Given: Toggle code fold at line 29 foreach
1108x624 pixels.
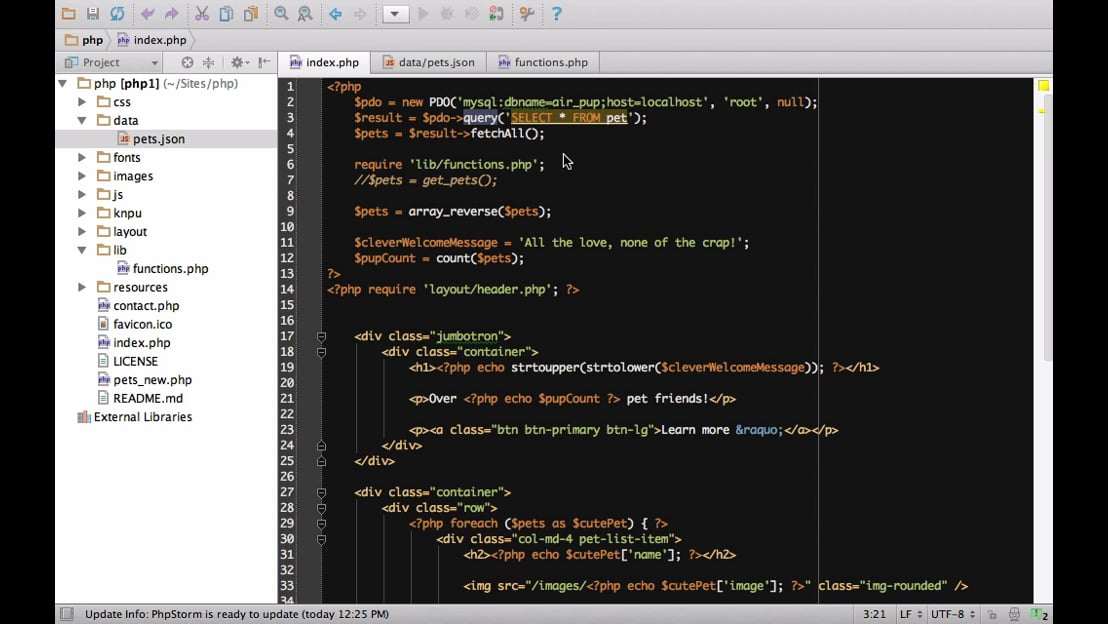Looking at the screenshot, I should coord(322,524).
